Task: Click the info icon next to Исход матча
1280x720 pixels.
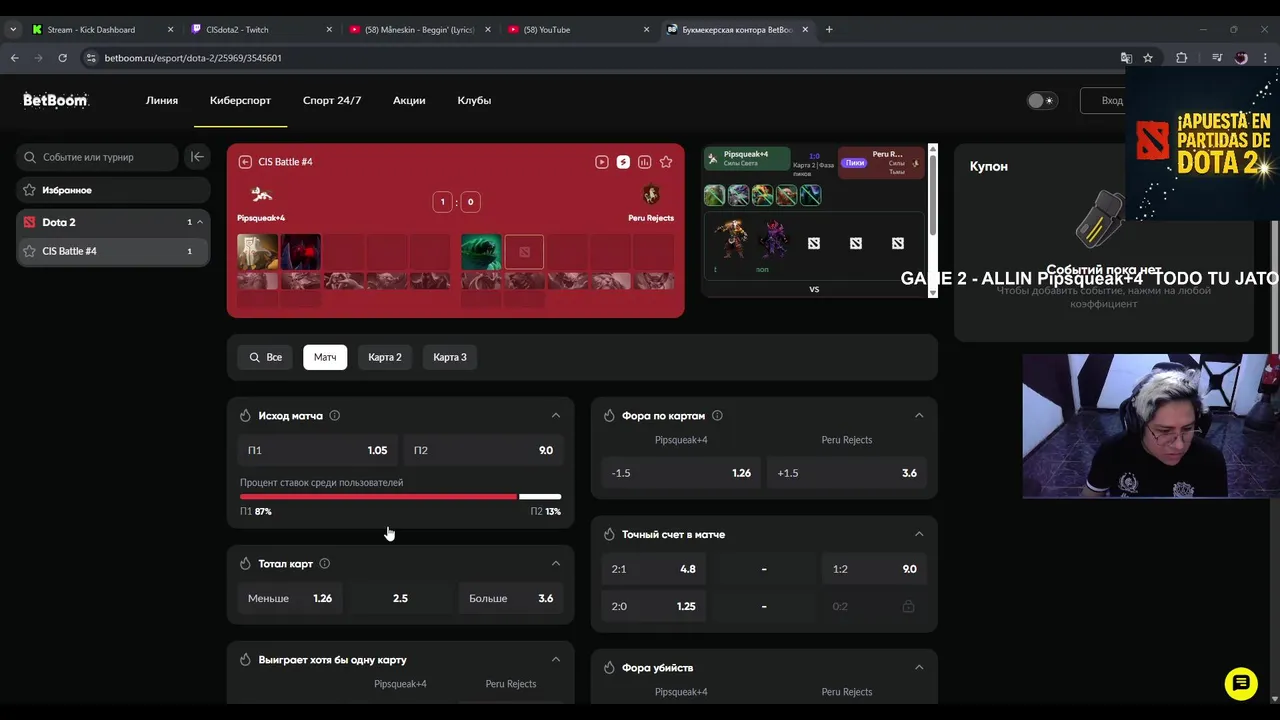Action: coord(335,416)
